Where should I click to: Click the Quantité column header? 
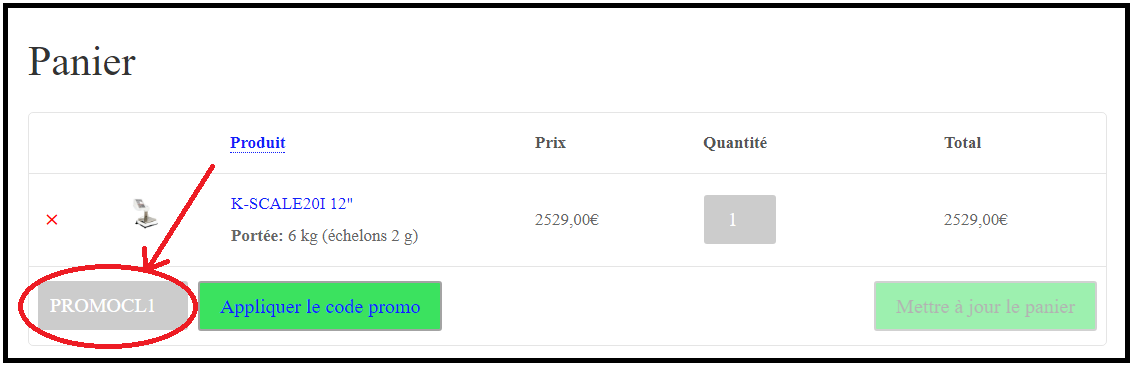tap(735, 143)
